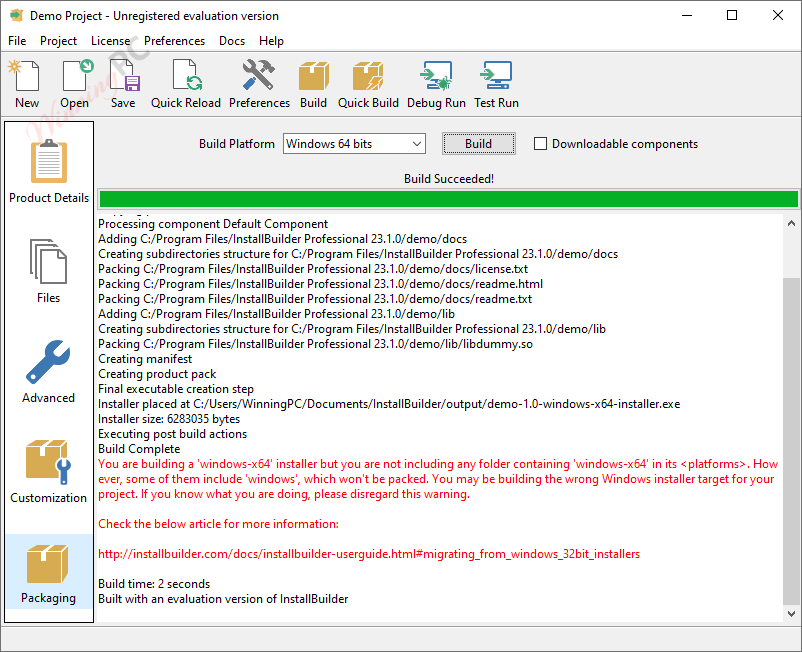
Task: Launch Test Run from toolbar
Action: [x=496, y=84]
